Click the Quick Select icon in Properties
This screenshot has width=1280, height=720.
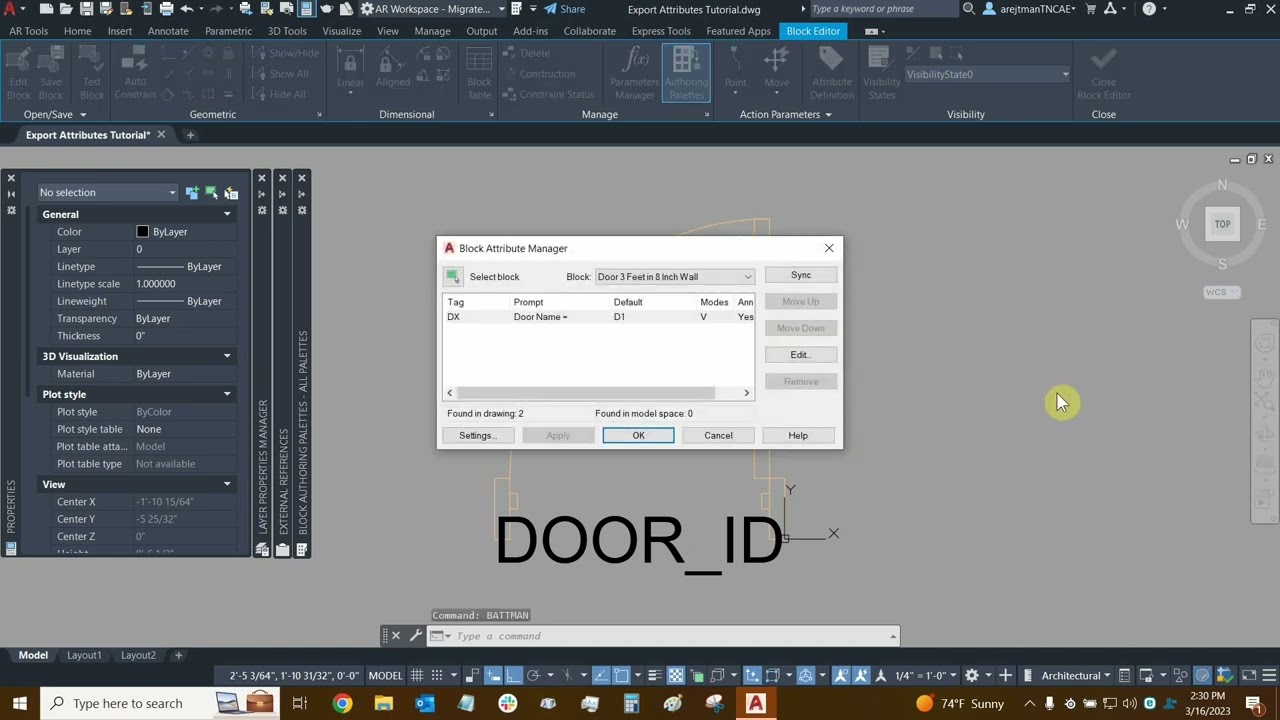click(231, 192)
